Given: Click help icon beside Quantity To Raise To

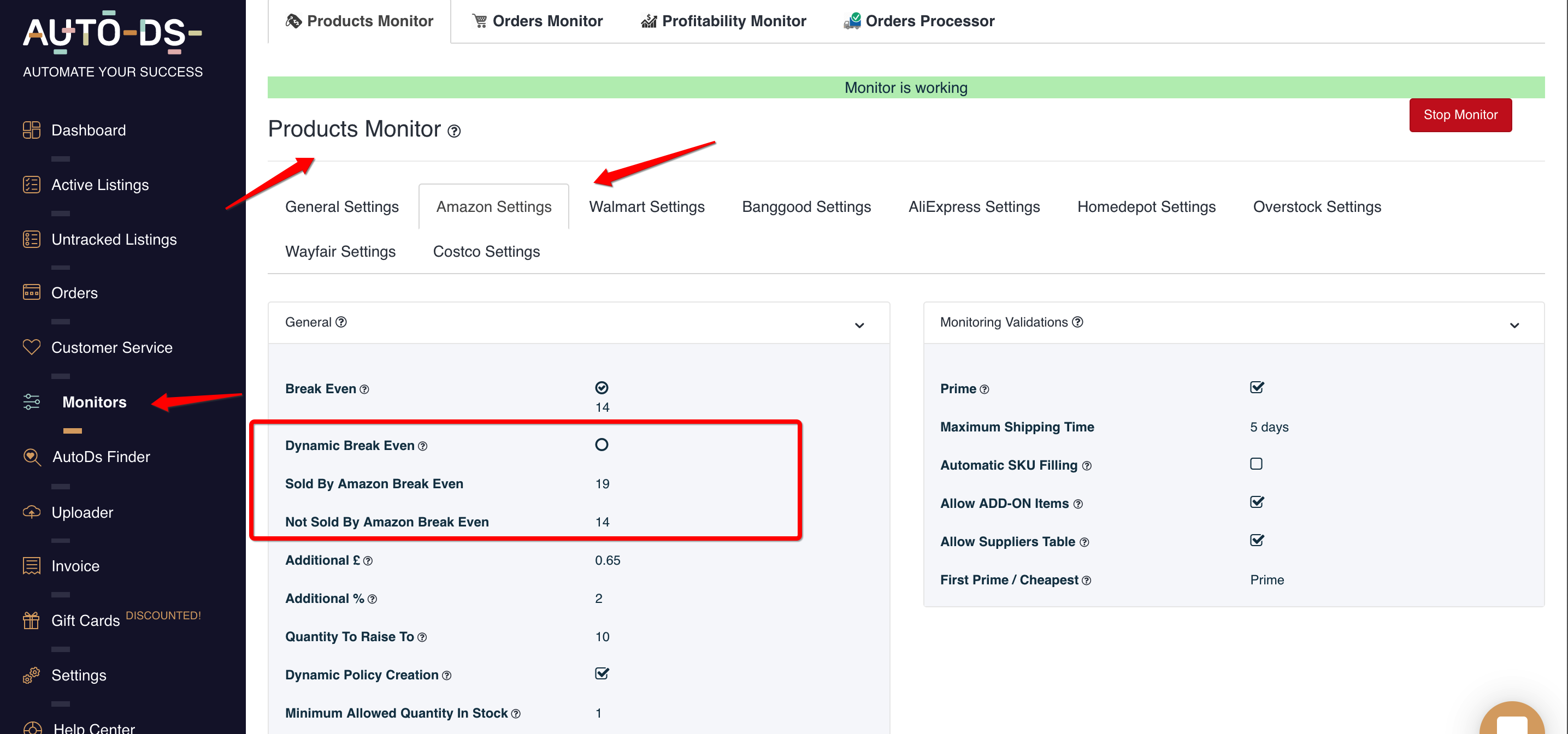Looking at the screenshot, I should point(422,637).
